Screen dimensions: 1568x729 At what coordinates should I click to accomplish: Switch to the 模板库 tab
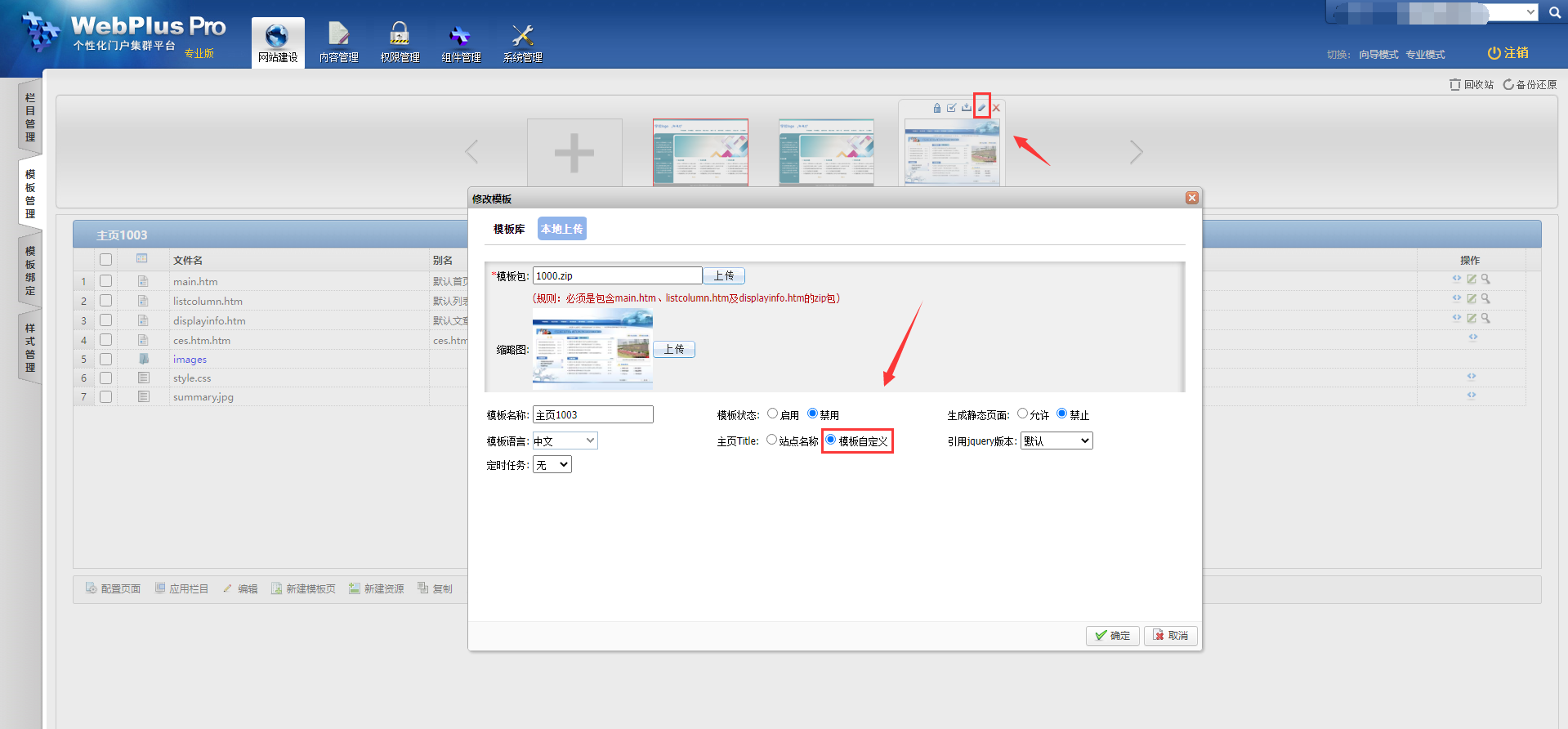coord(508,230)
